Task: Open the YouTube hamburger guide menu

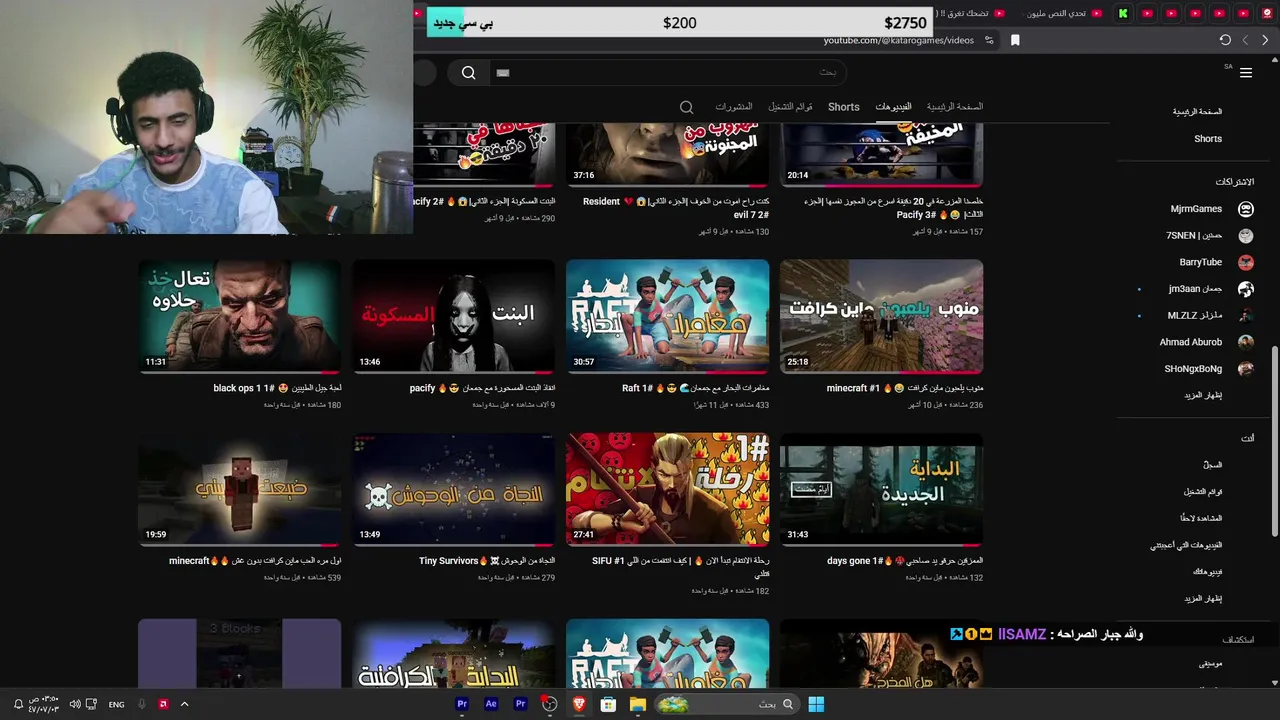Action: (1246, 73)
